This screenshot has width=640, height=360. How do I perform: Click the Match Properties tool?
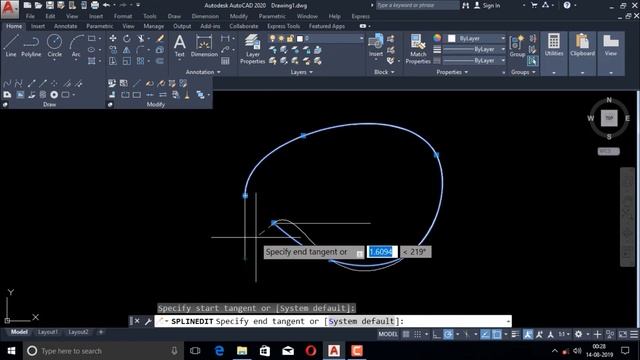click(x=418, y=49)
